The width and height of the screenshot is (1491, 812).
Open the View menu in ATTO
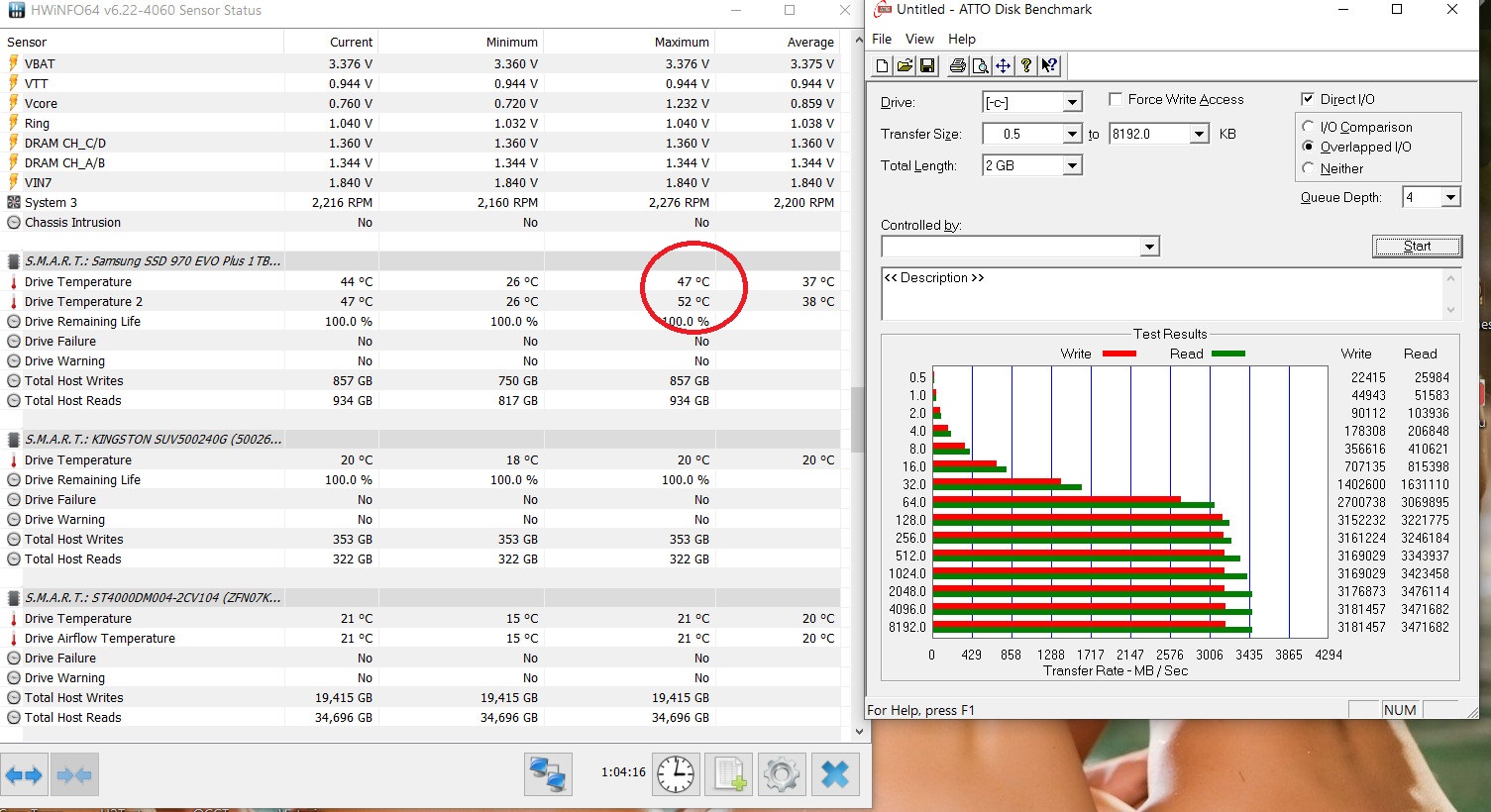[x=919, y=39]
